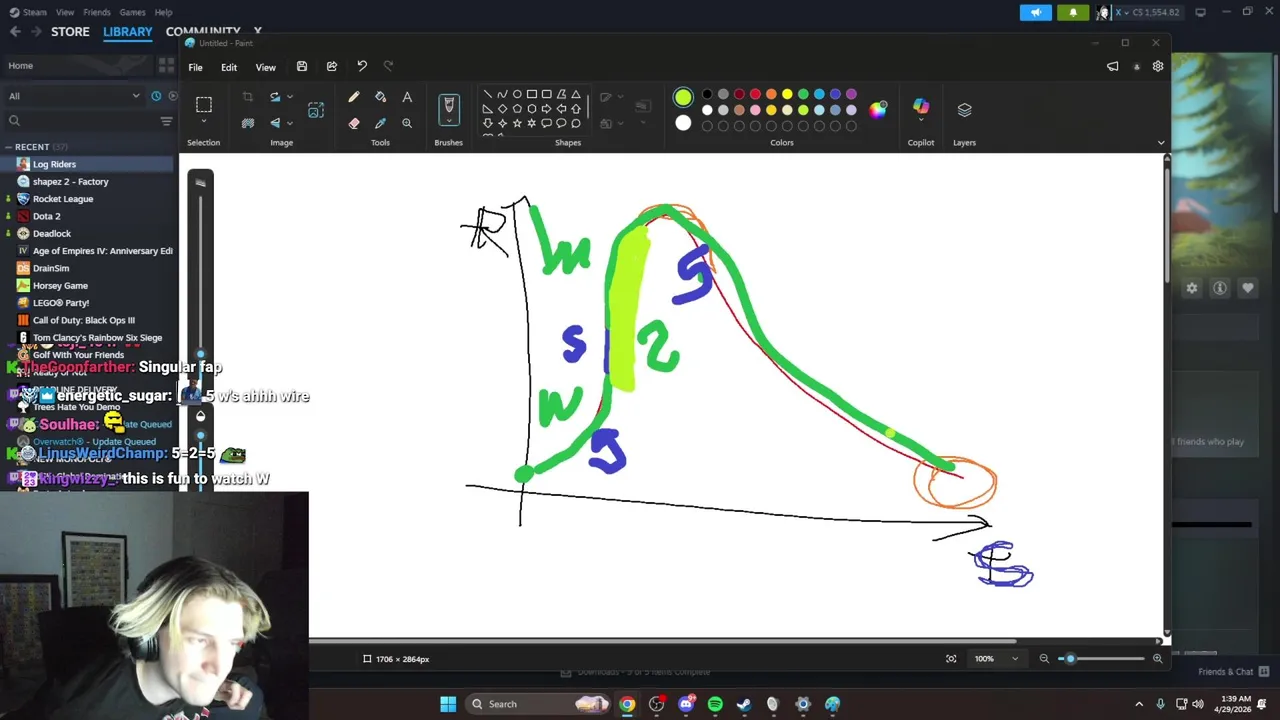1280x720 pixels.
Task: Choose the five-point star shape
Action: [x=517, y=123]
